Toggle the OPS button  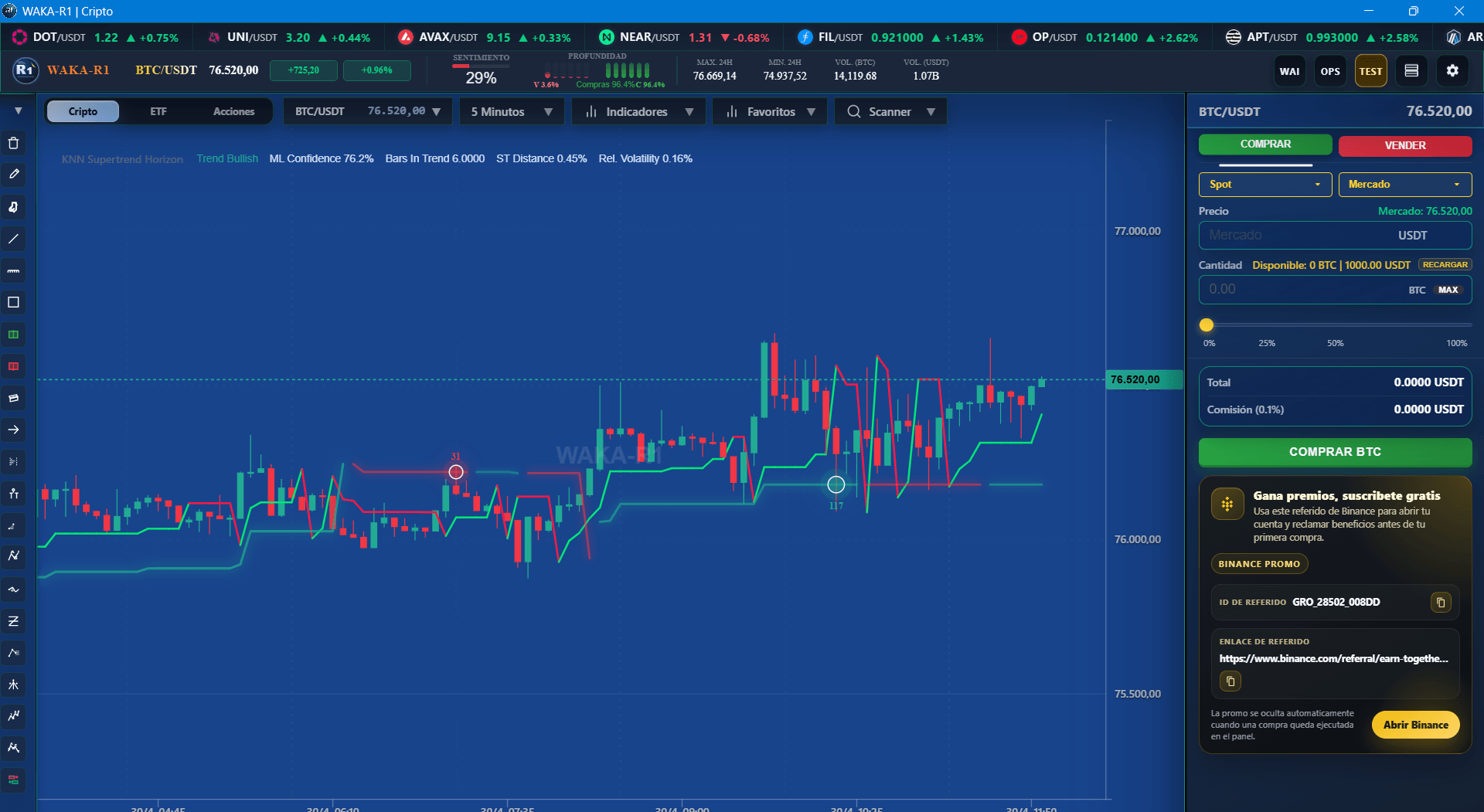pyautogui.click(x=1330, y=71)
